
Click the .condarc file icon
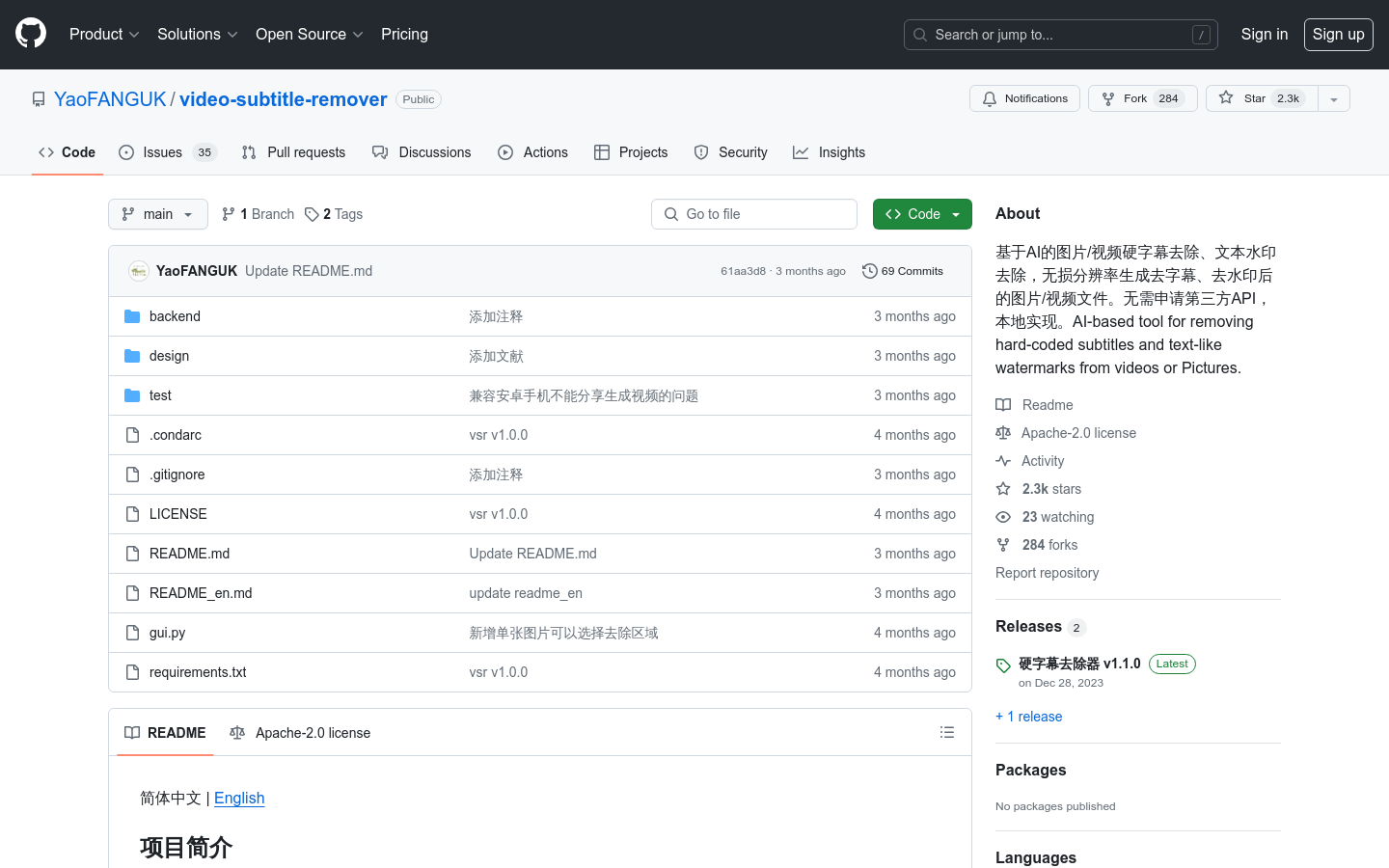click(132, 435)
